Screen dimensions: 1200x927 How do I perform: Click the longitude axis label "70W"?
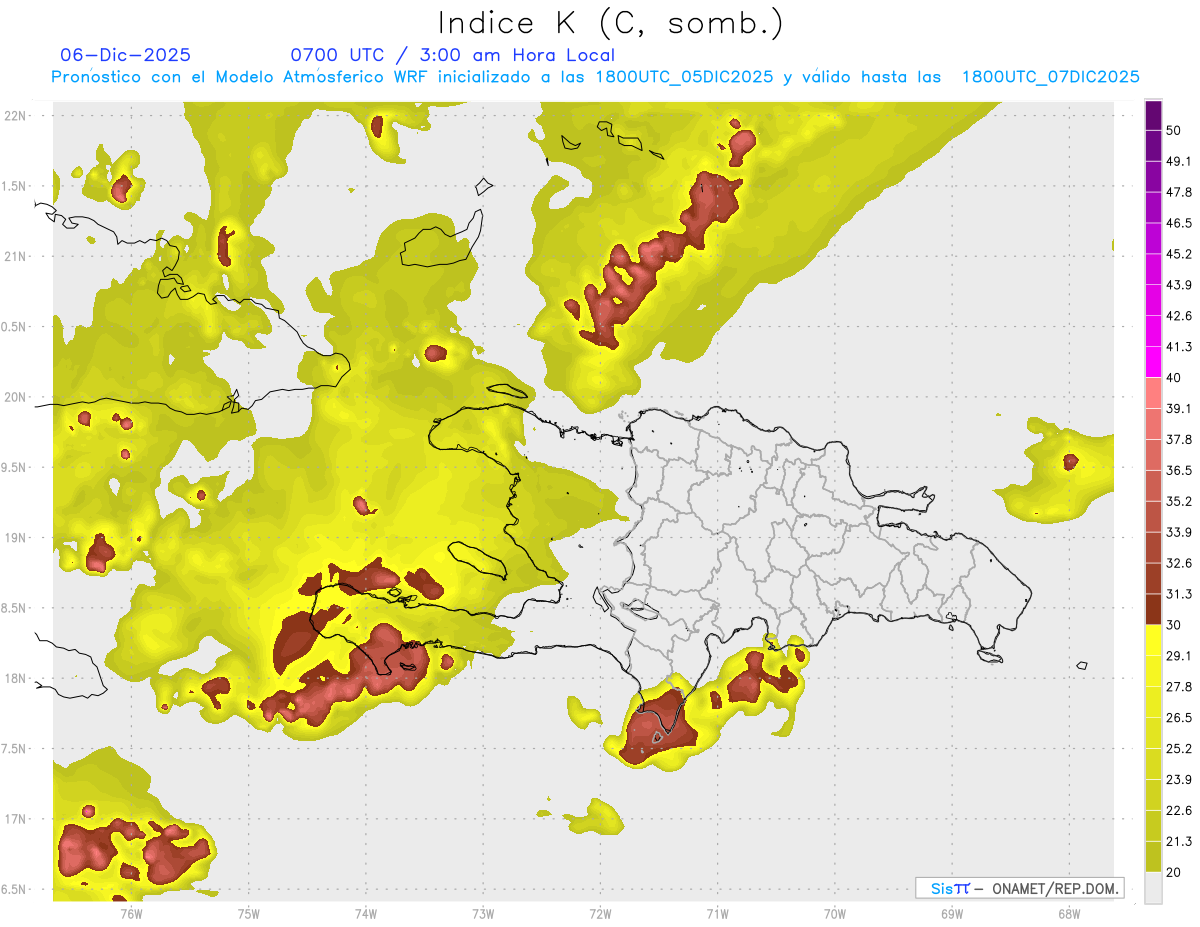(x=835, y=913)
